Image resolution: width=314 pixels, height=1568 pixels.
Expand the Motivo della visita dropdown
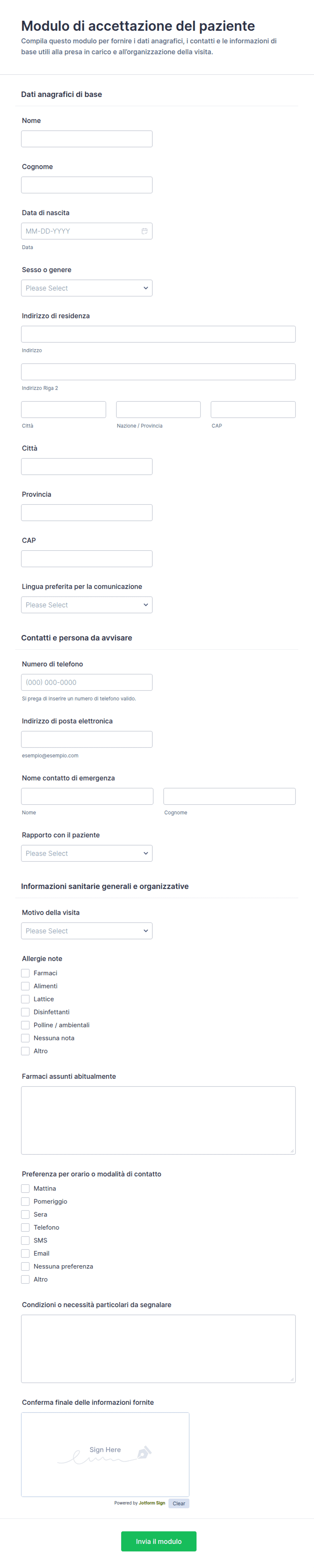click(86, 931)
